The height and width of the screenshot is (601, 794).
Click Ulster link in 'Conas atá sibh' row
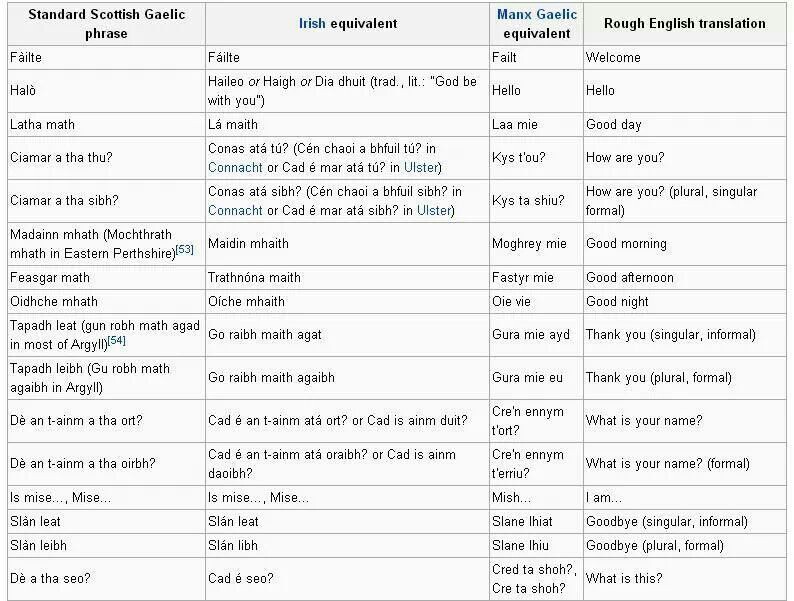(434, 210)
